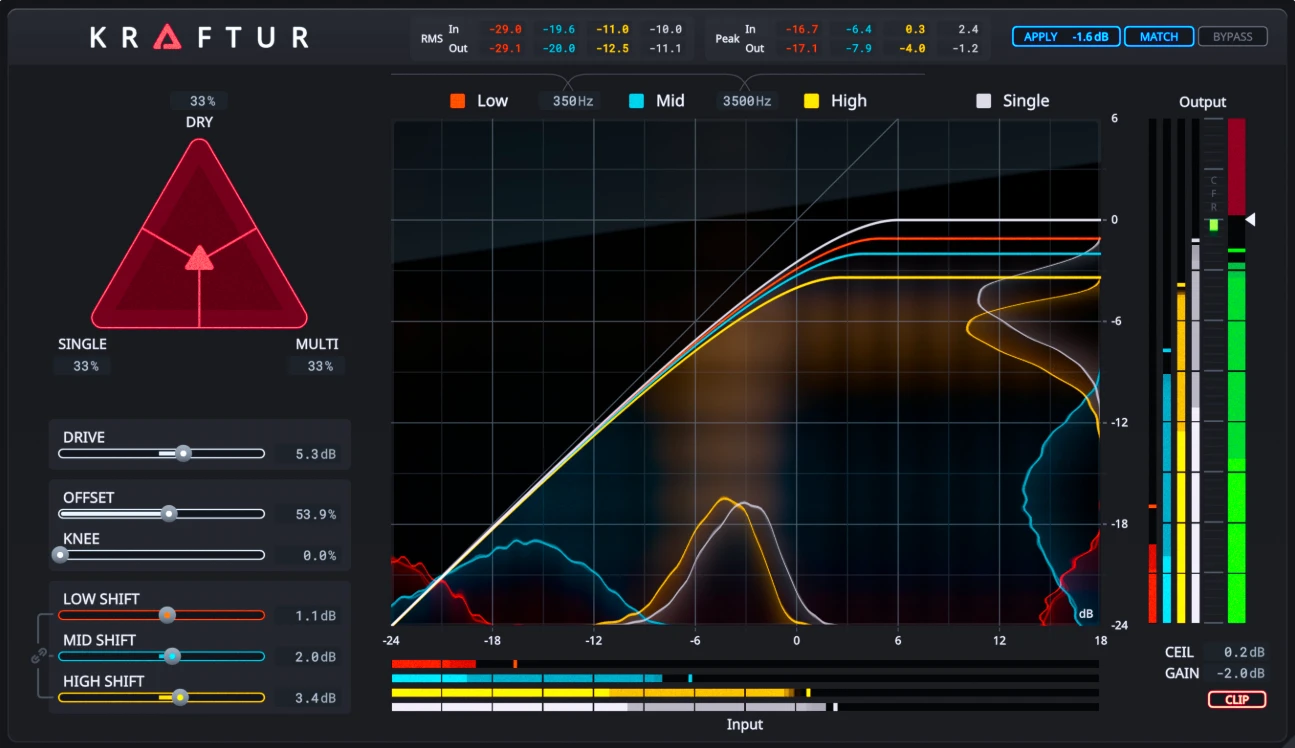Click the 3500Hz crossover frequency field
1295x748 pixels.
click(x=747, y=101)
